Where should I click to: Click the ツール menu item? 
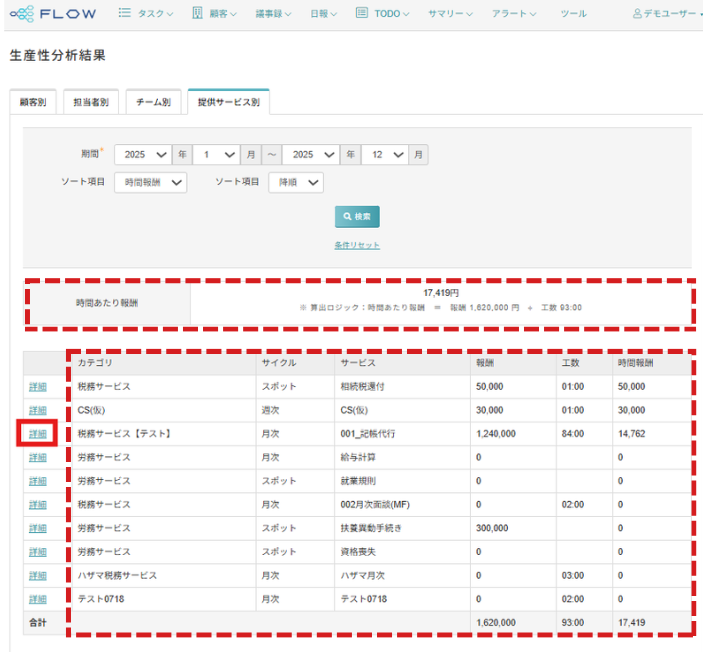click(x=573, y=14)
